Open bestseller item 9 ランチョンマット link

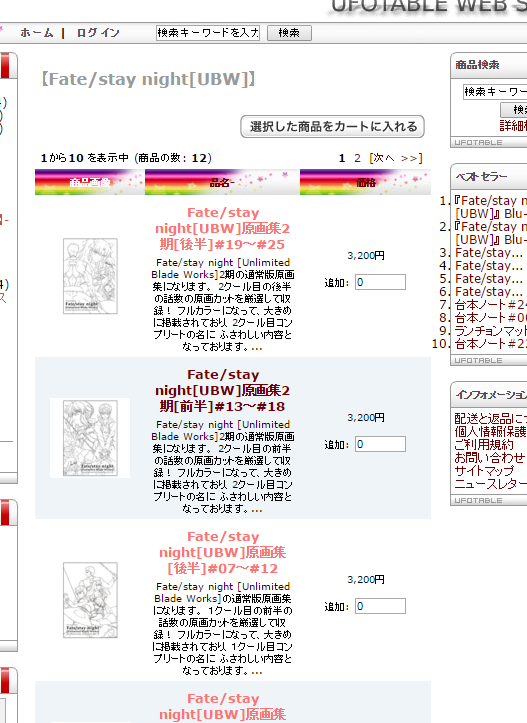click(x=491, y=330)
